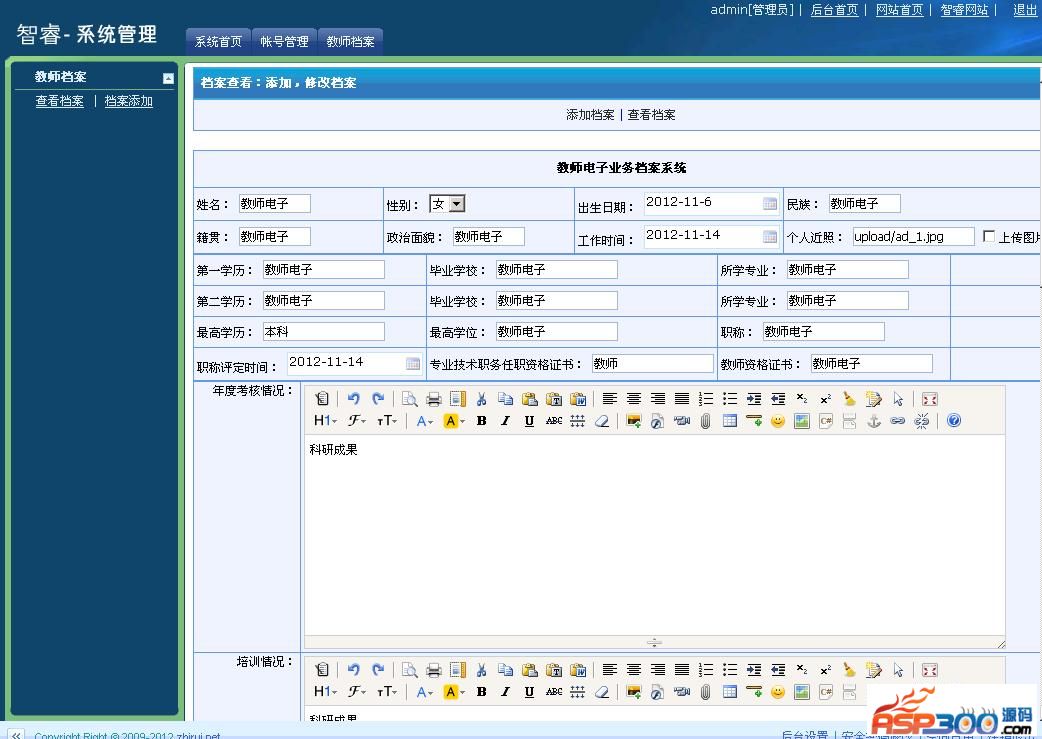Click insert emoticon in the 年度考核情况 editor

(x=777, y=421)
